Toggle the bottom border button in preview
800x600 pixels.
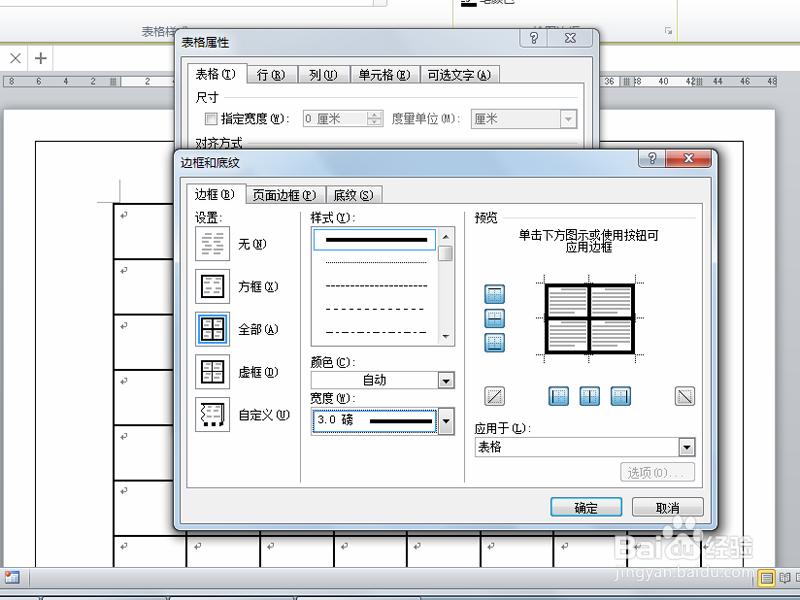(494, 342)
